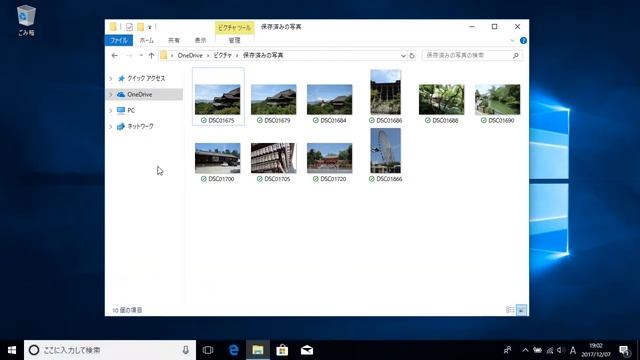Open the Help question mark icon

[x=523, y=40]
